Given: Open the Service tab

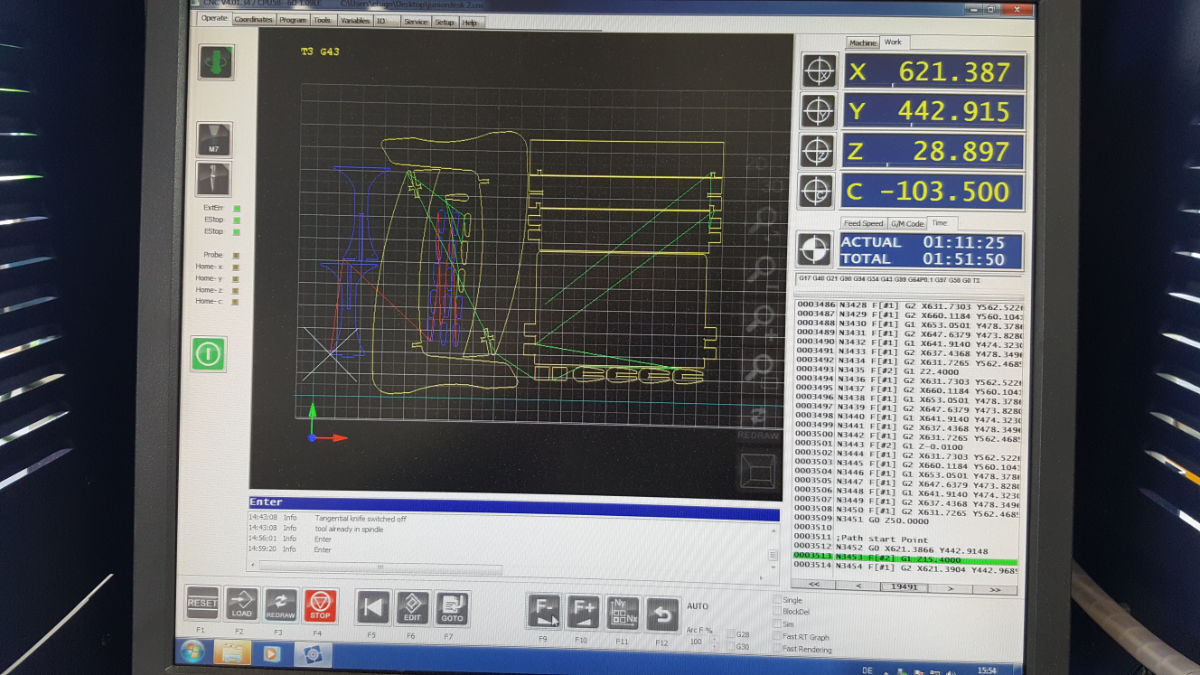Looking at the screenshot, I should click(416, 22).
